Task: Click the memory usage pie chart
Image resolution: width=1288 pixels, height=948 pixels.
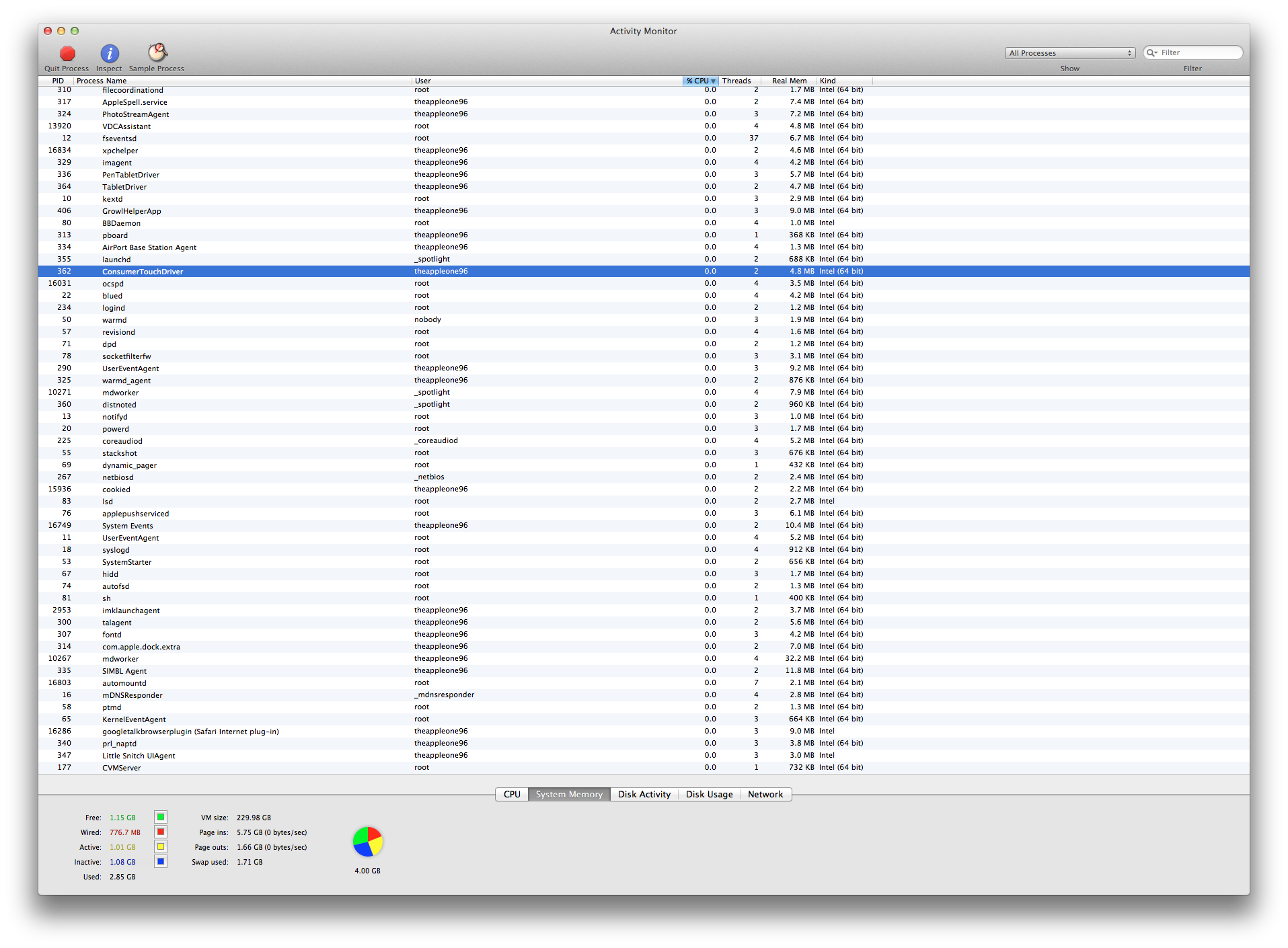Action: click(367, 842)
